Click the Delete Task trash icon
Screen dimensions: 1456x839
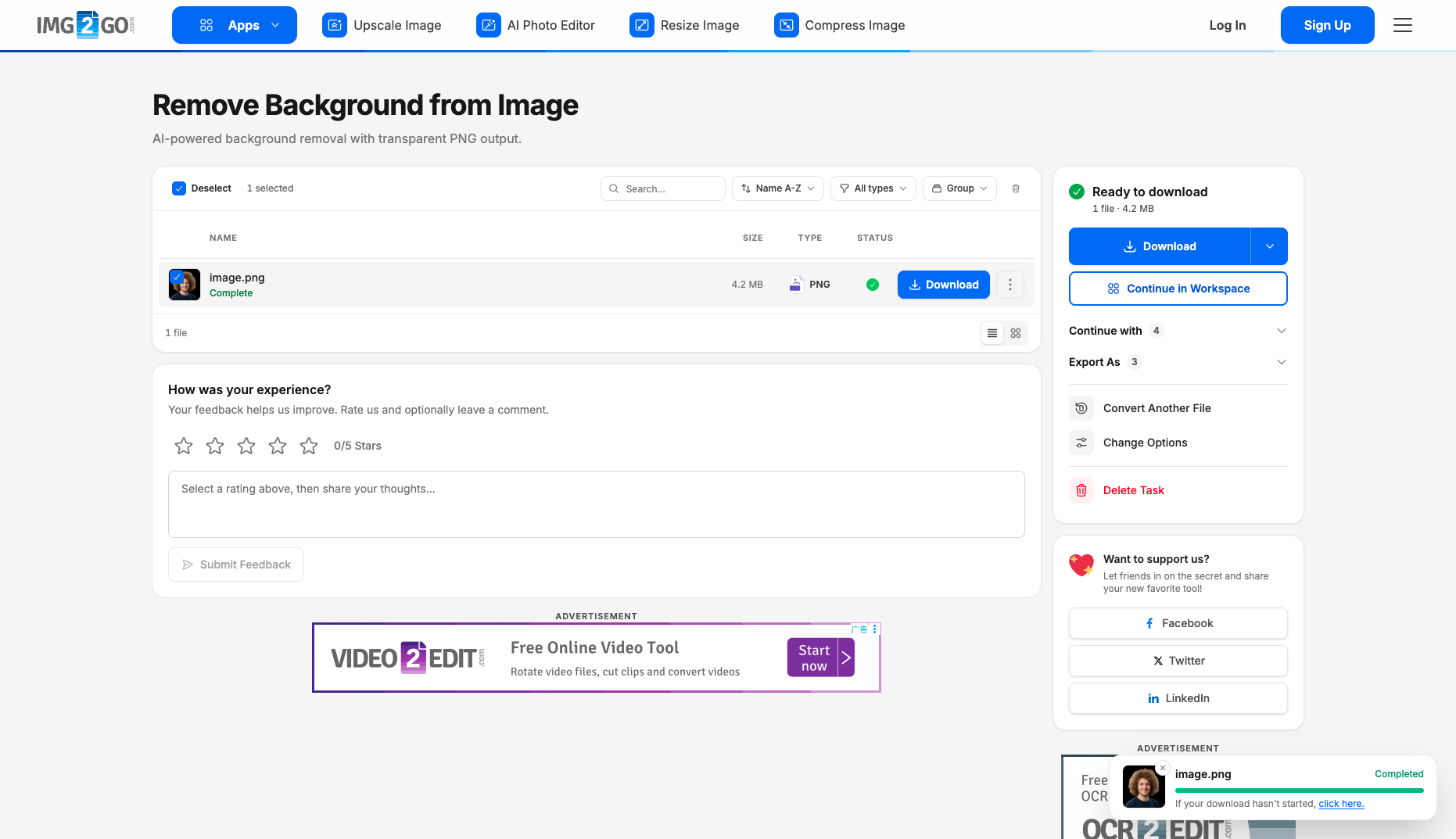click(1081, 490)
